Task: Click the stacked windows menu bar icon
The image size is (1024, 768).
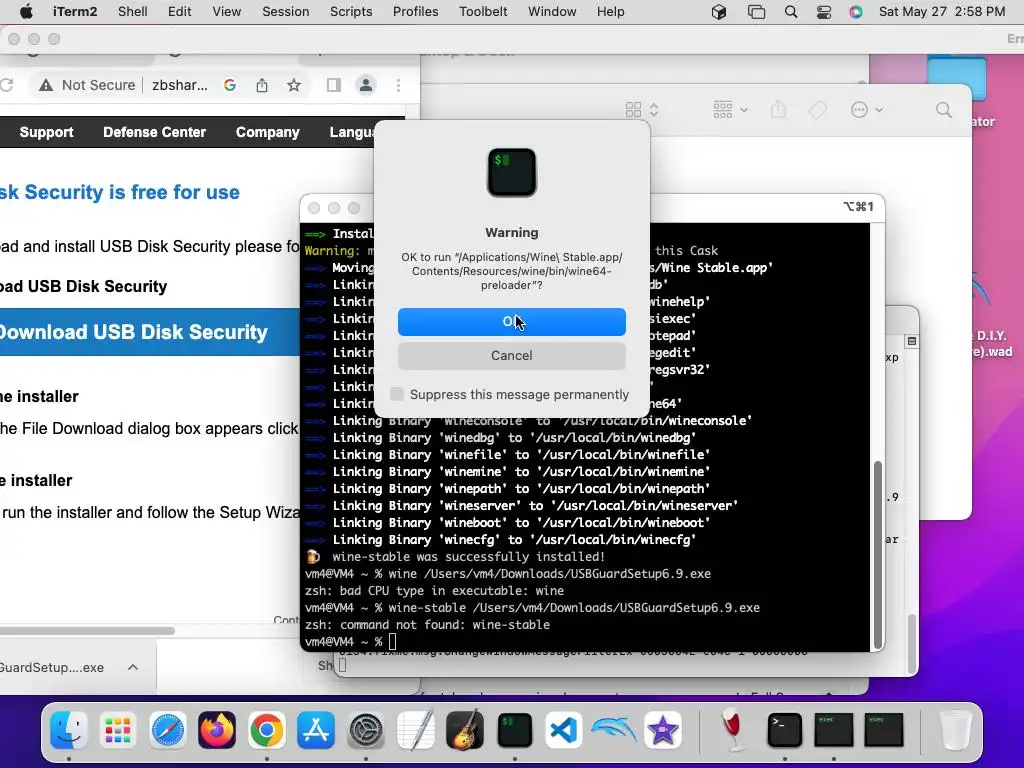Action: [756, 12]
